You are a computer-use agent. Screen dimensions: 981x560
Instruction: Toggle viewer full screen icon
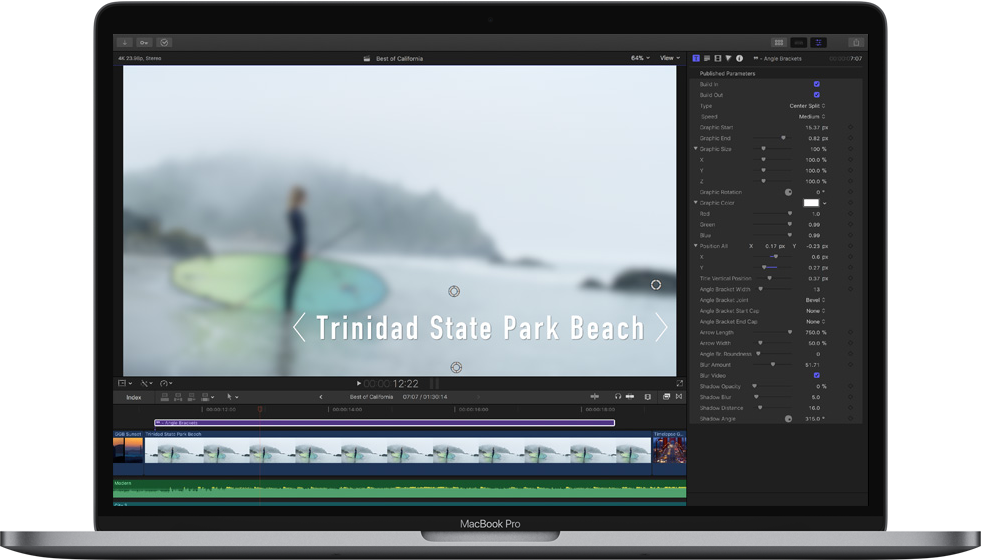(x=680, y=383)
